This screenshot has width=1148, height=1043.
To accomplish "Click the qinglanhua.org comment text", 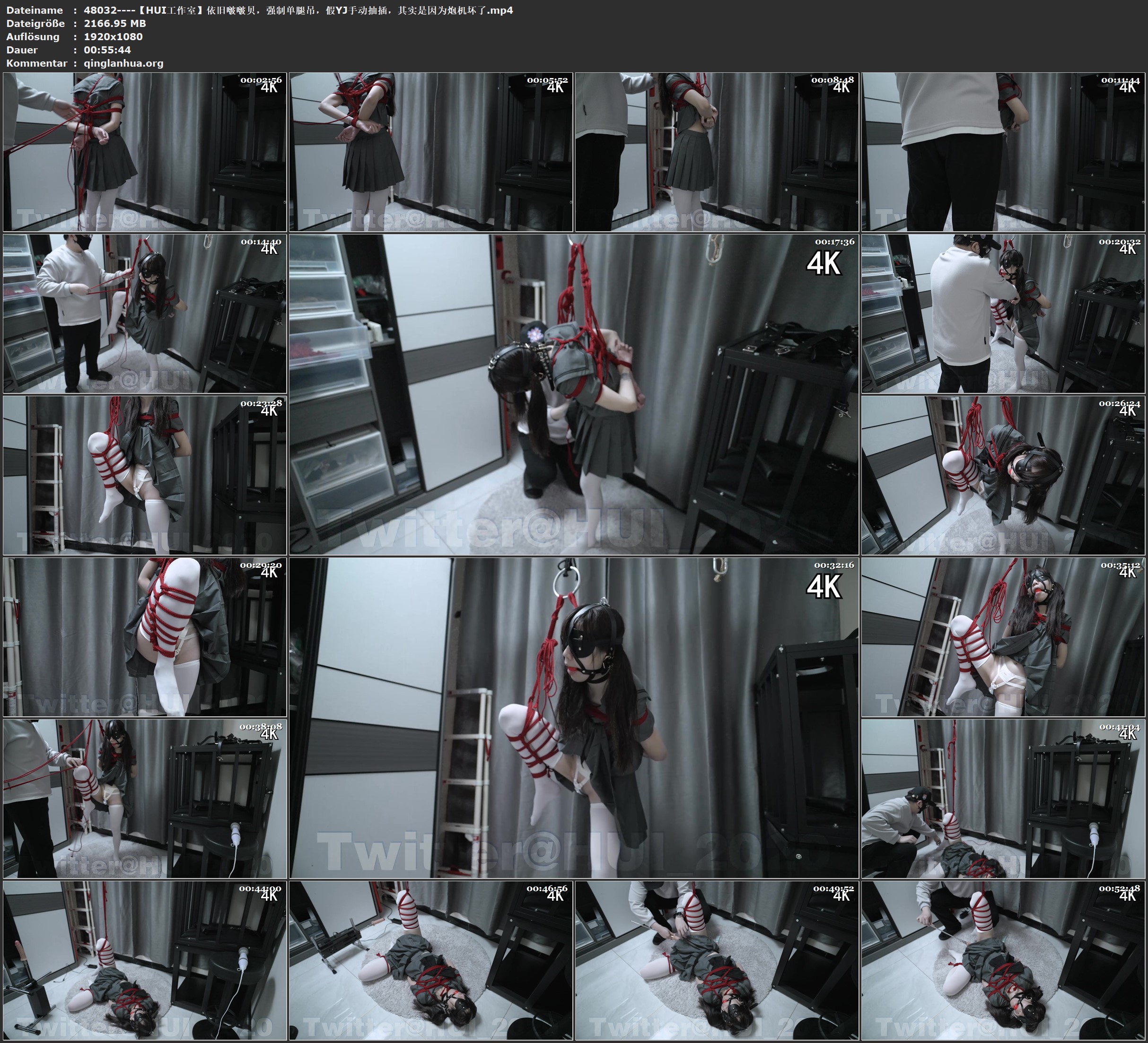I will pos(123,63).
